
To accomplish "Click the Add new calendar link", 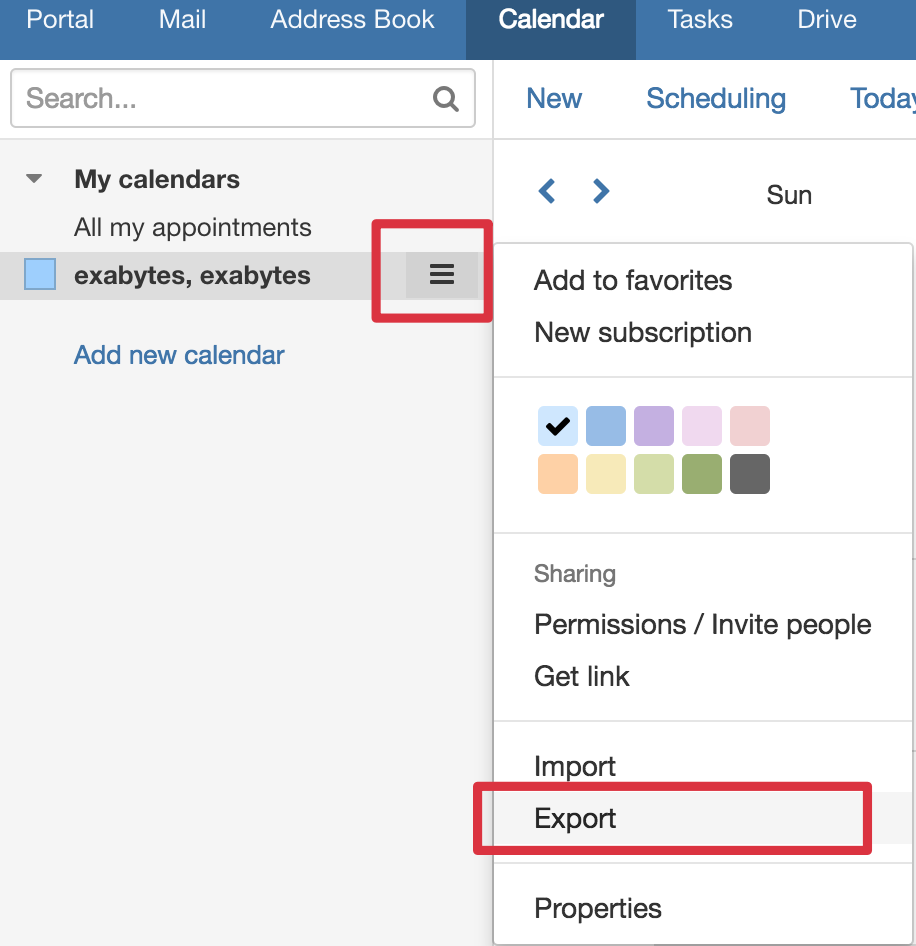I will point(179,355).
